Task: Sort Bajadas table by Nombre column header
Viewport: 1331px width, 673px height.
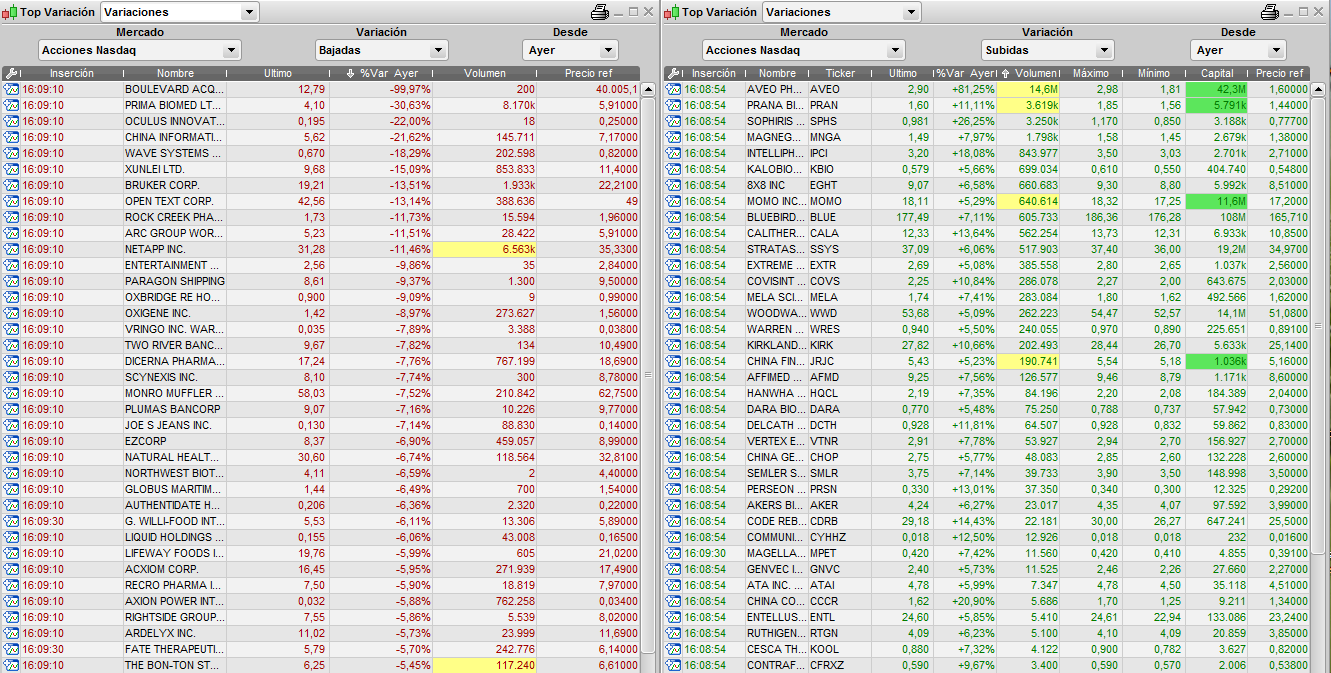Action: point(175,73)
